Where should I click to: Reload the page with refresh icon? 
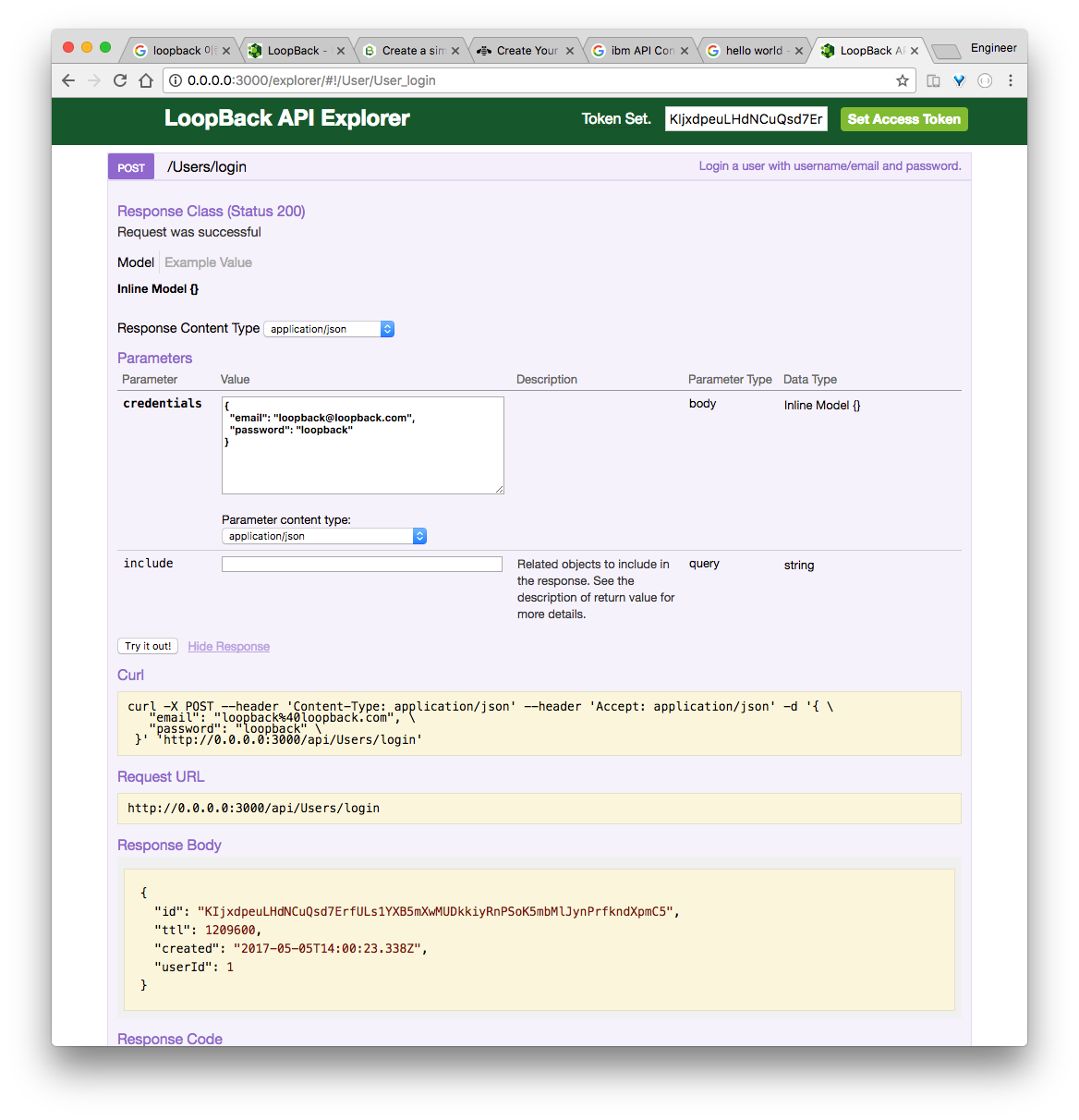coord(120,80)
